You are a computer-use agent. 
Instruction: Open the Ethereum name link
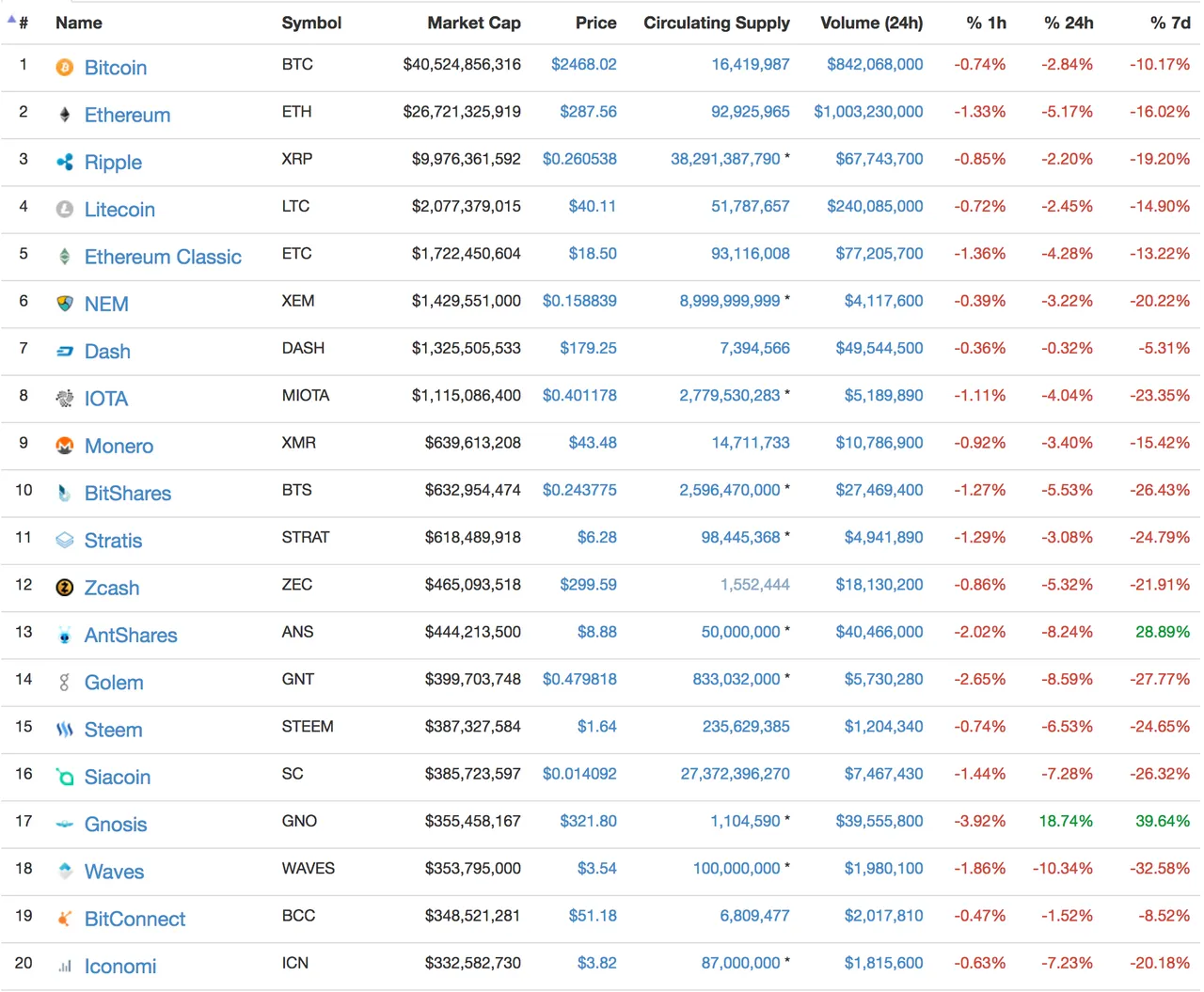point(128,115)
